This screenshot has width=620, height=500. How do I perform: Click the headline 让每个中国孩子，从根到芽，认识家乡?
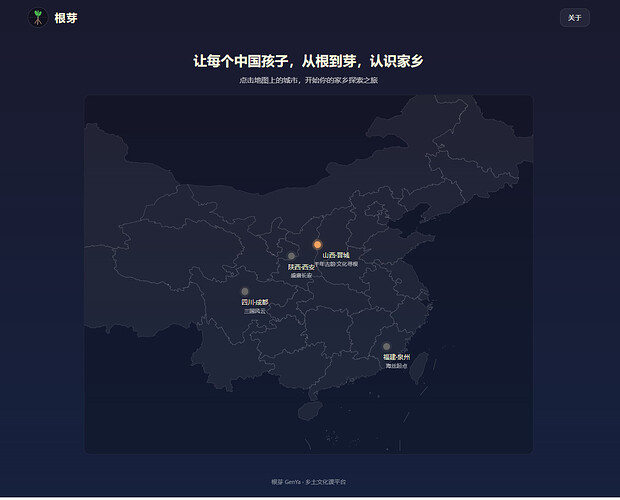[308, 61]
